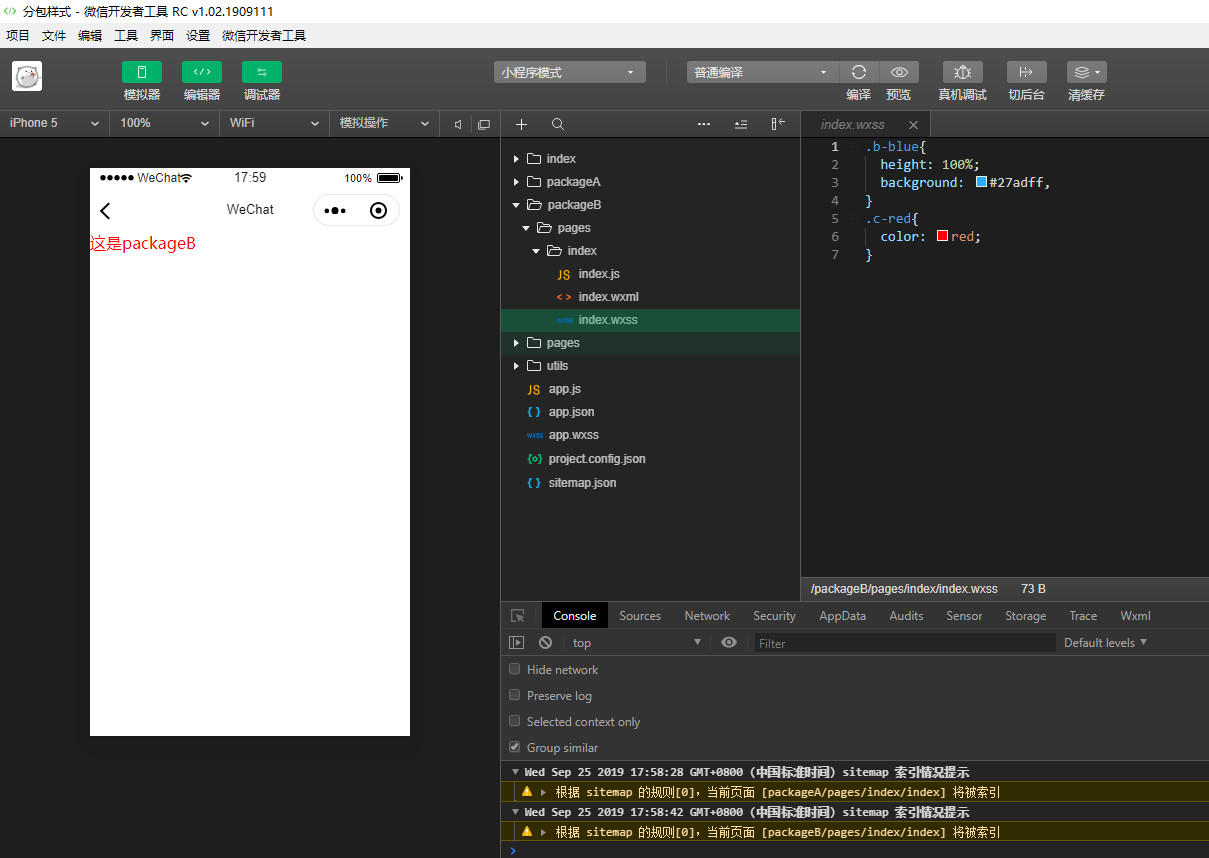Switch to the Network tab

pos(707,616)
